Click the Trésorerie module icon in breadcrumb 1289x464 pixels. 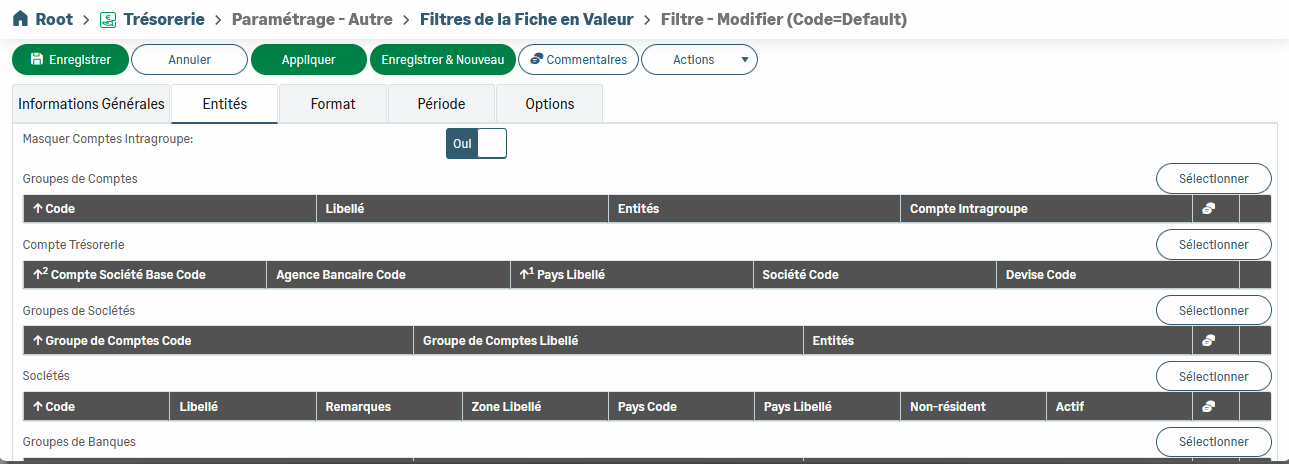(x=108, y=19)
